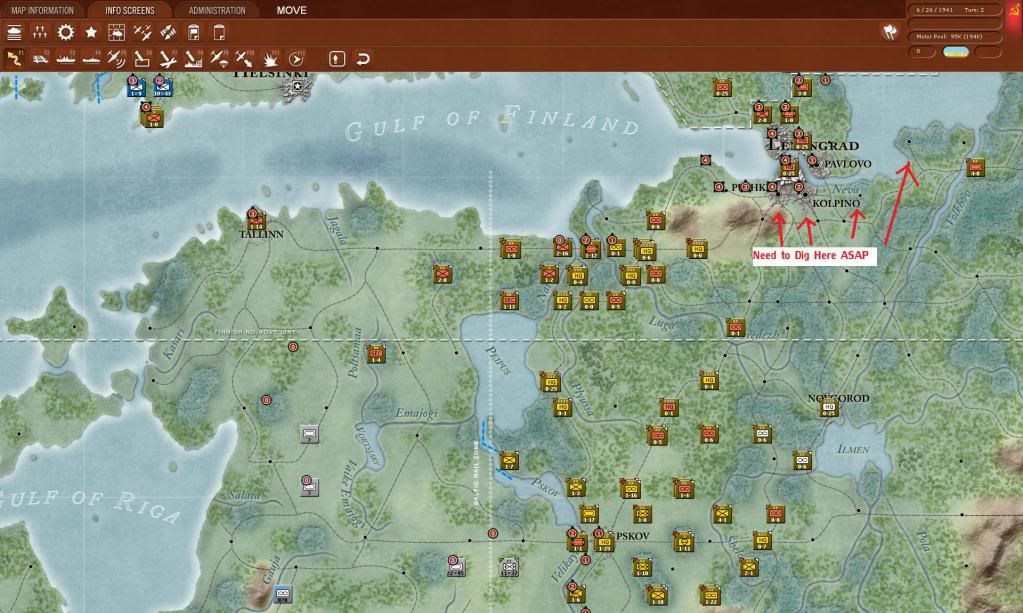The image size is (1023, 613).
Task: Toggle the blue-yellow weather indicator
Action: pos(955,51)
